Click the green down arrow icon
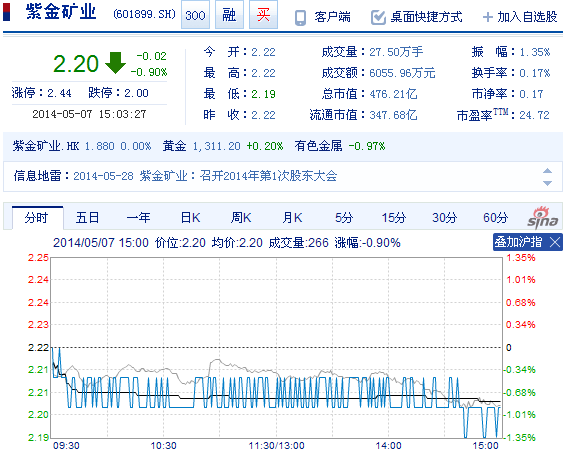Viewport: 563px width, 451px height. coord(115,63)
